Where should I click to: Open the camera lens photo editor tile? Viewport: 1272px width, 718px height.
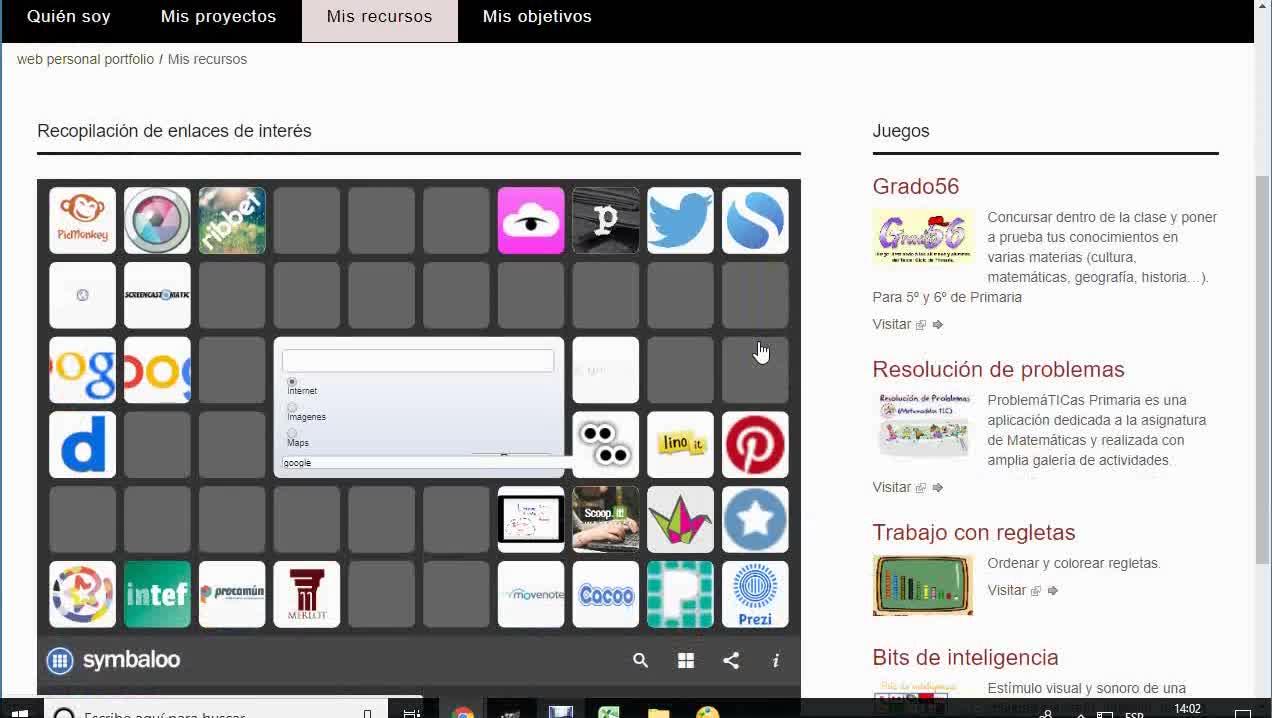tap(157, 220)
